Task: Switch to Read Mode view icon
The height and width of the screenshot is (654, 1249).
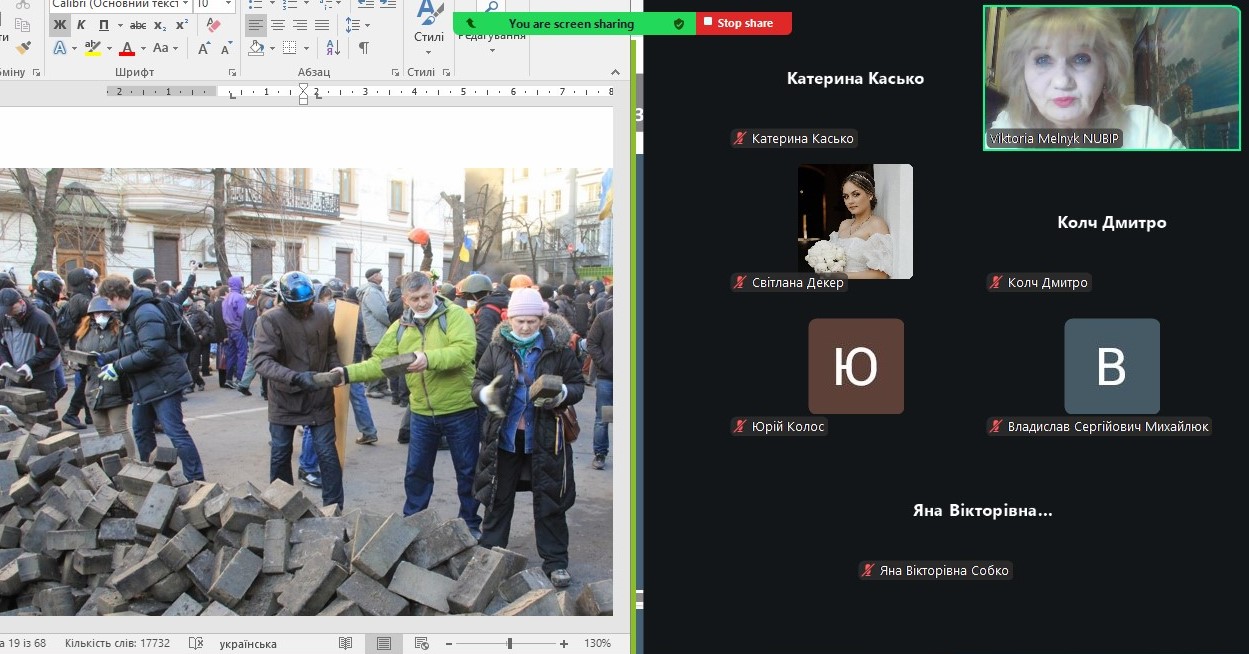Action: [x=346, y=643]
